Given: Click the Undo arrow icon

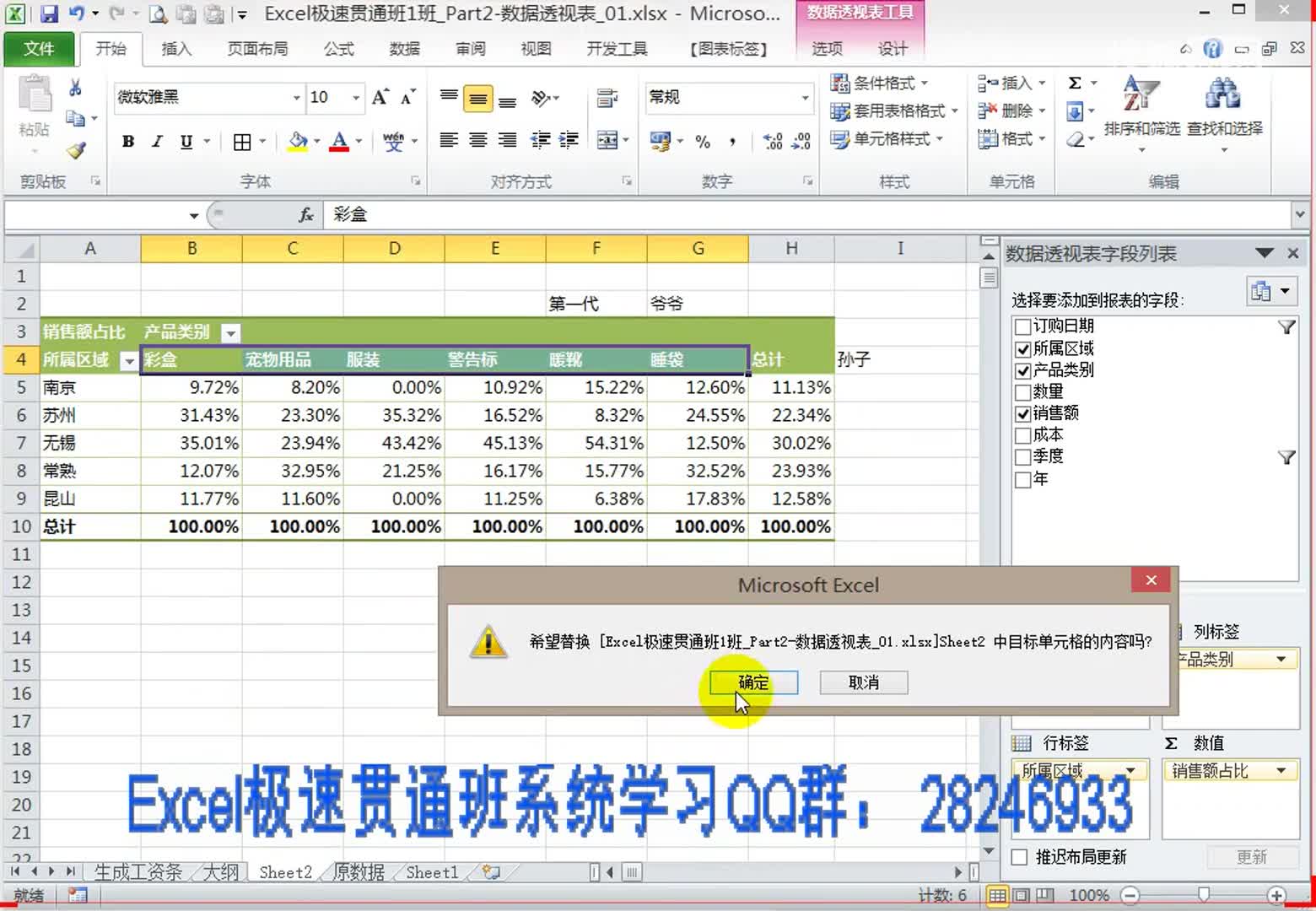Looking at the screenshot, I should point(77,13).
